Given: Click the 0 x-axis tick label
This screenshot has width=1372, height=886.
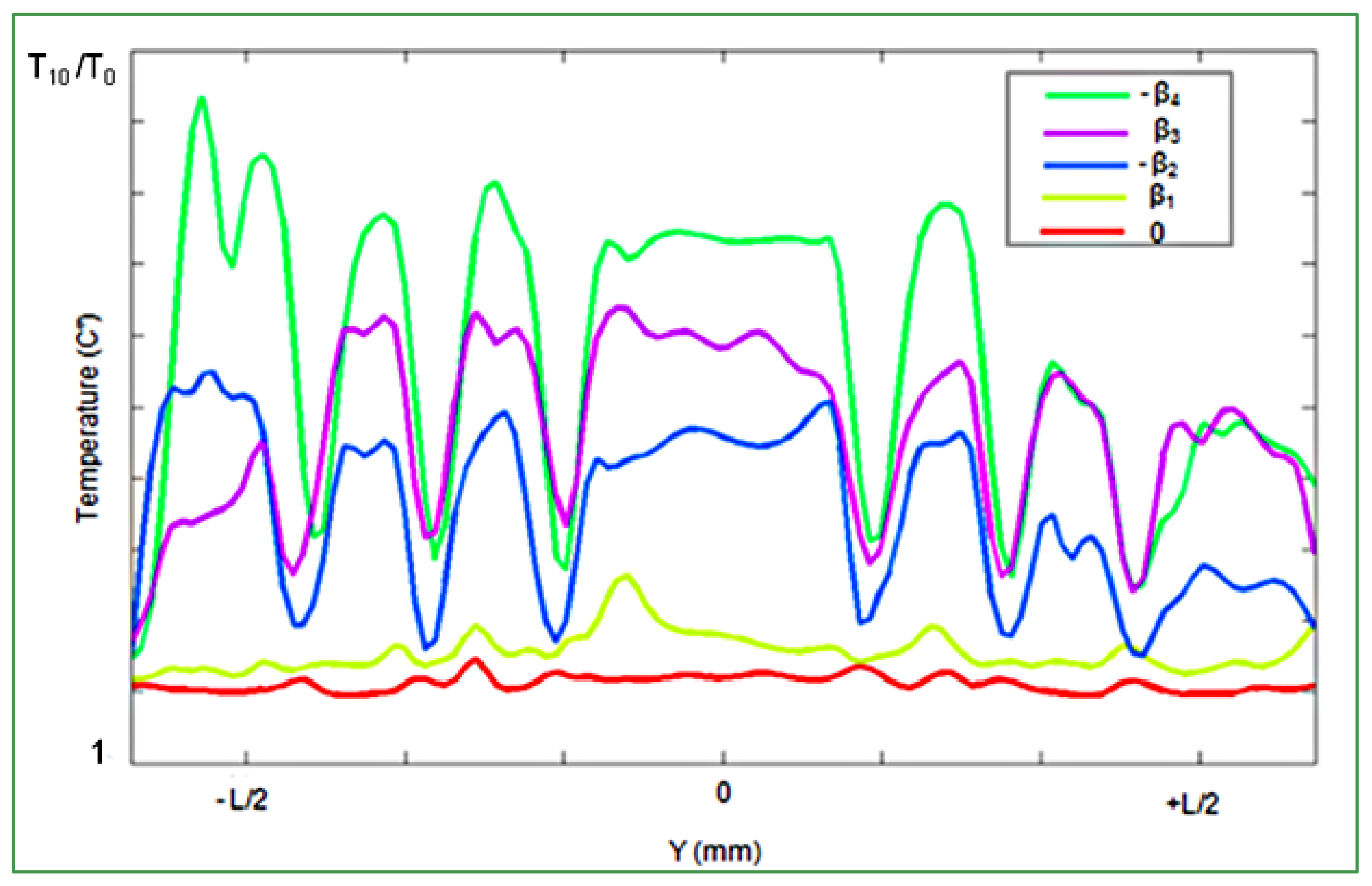Looking at the screenshot, I should click(x=724, y=793).
